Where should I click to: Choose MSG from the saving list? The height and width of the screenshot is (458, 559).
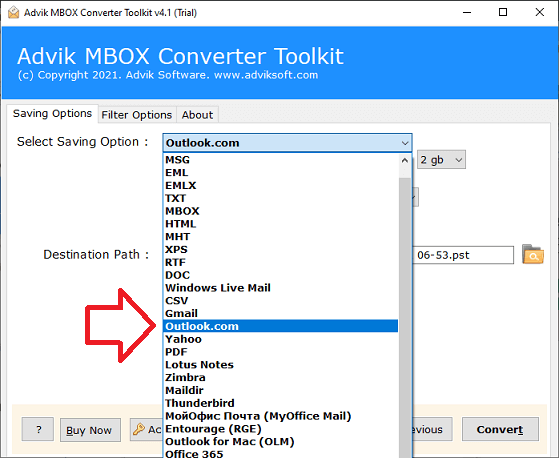click(281, 160)
